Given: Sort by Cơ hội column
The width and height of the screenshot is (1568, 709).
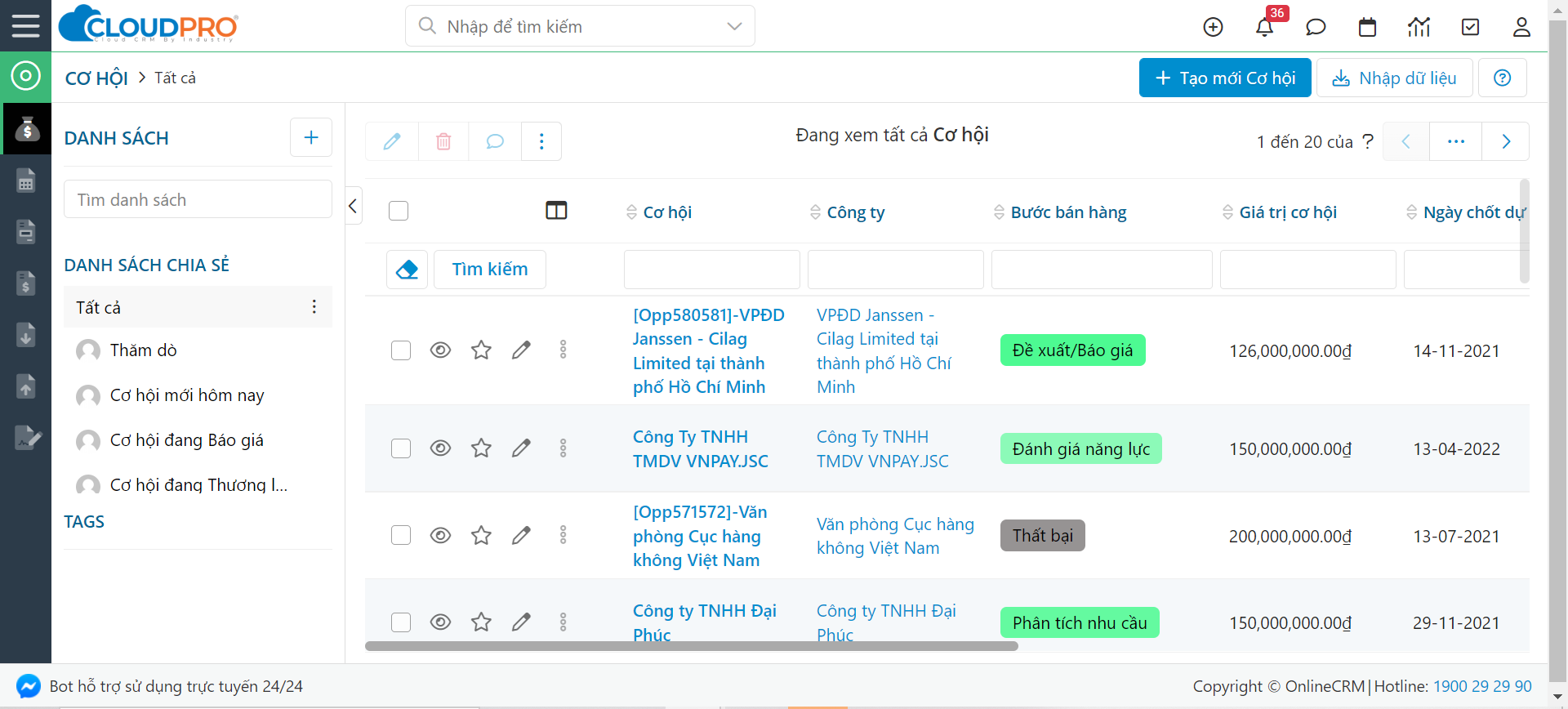Looking at the screenshot, I should [659, 212].
